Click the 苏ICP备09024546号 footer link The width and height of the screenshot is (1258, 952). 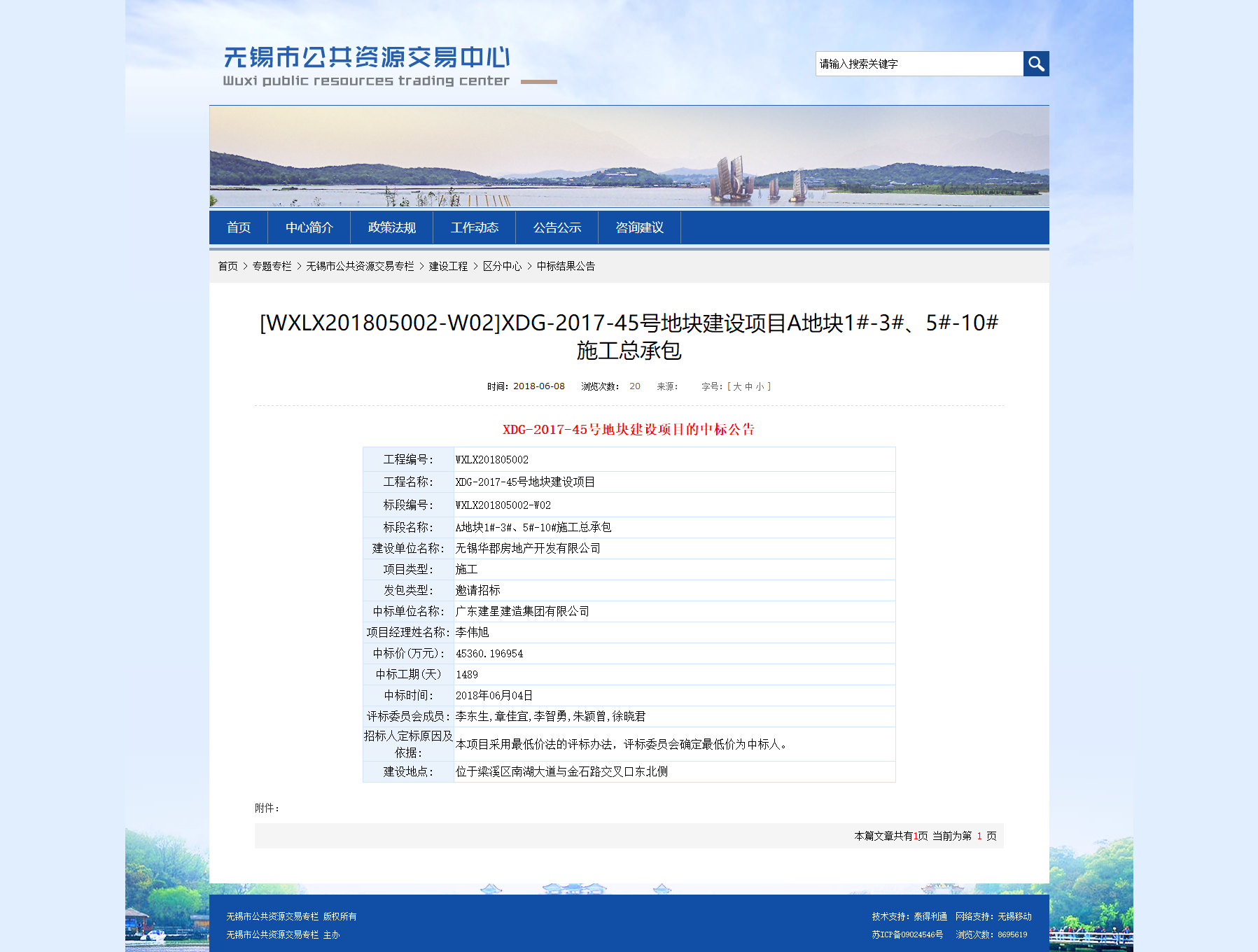[x=907, y=934]
